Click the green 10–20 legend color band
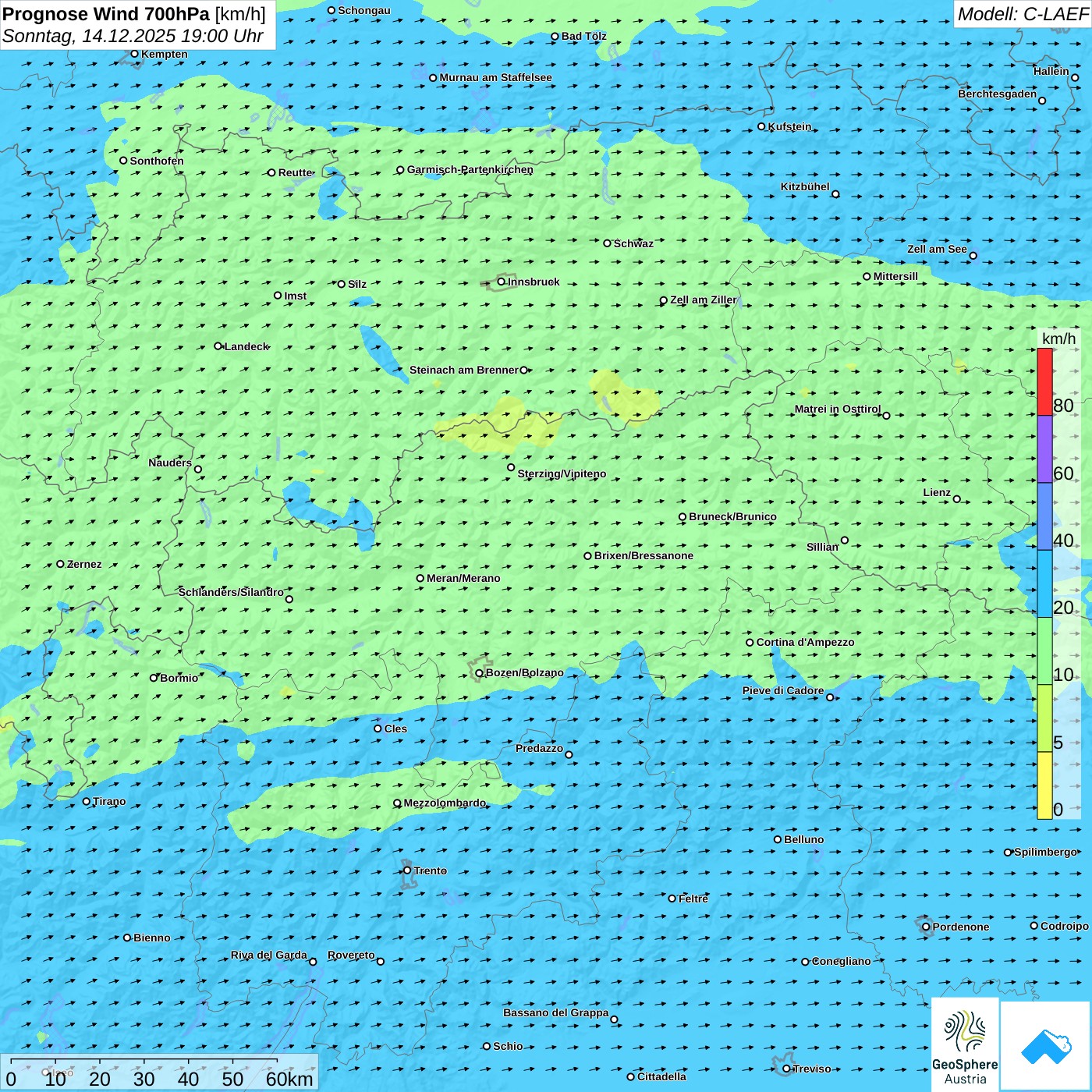This screenshot has width=1092, height=1092. coord(1044,651)
